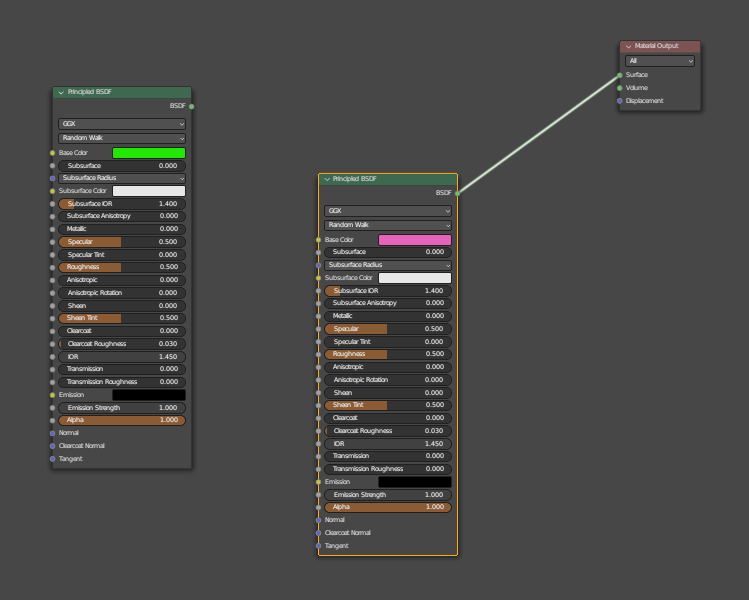Image resolution: width=749 pixels, height=600 pixels.
Task: Click Specular slider in pink node
Action: tap(388, 329)
